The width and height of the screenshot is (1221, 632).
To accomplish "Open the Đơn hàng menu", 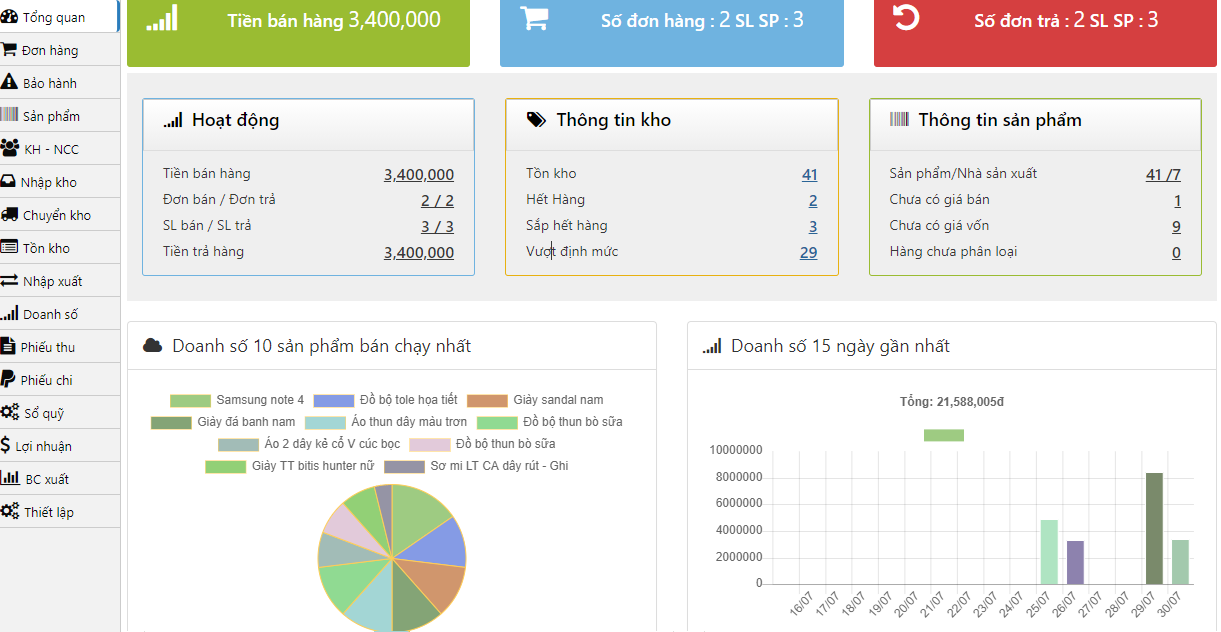I will point(49,50).
